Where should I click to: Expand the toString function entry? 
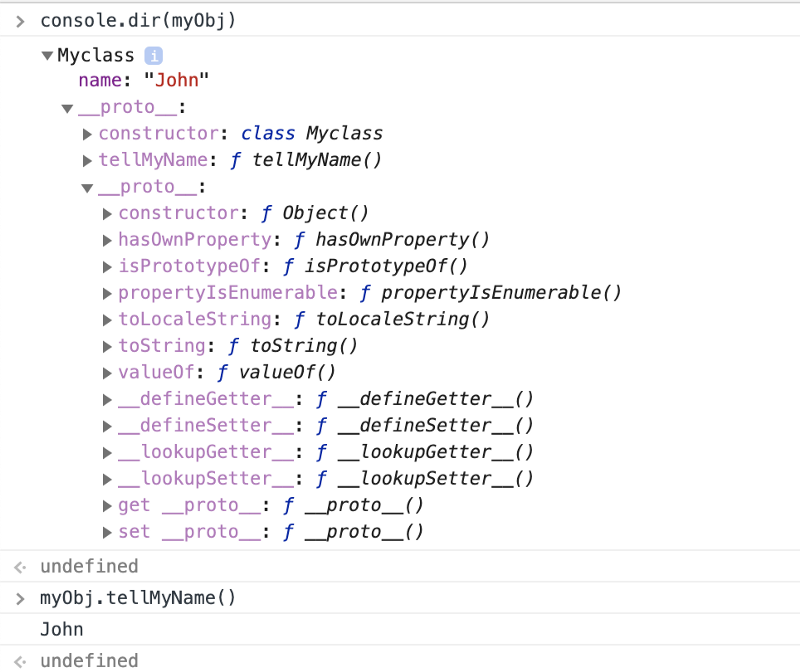[x=108, y=346]
